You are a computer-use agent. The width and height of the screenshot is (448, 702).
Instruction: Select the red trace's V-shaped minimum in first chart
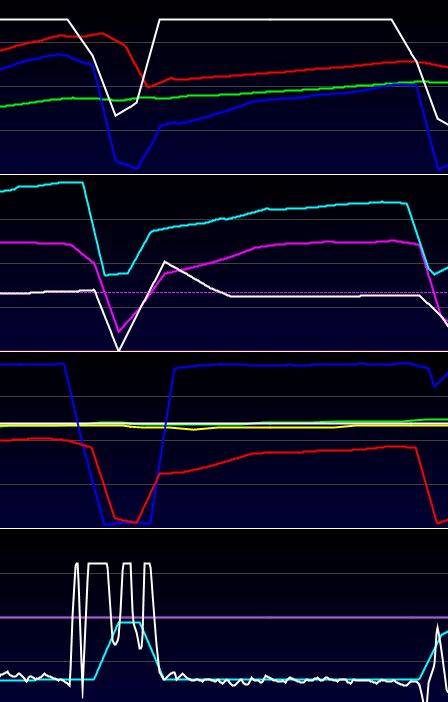pyautogui.click(x=148, y=86)
